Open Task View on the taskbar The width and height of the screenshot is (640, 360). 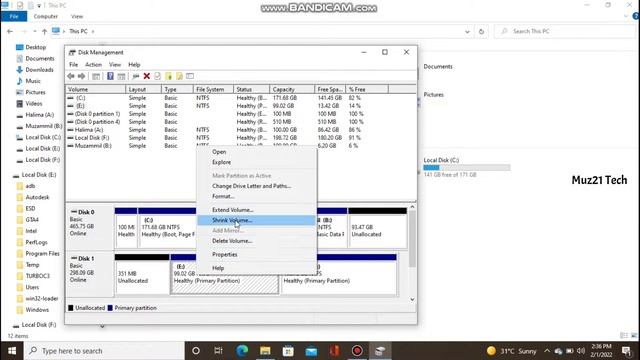point(218,351)
